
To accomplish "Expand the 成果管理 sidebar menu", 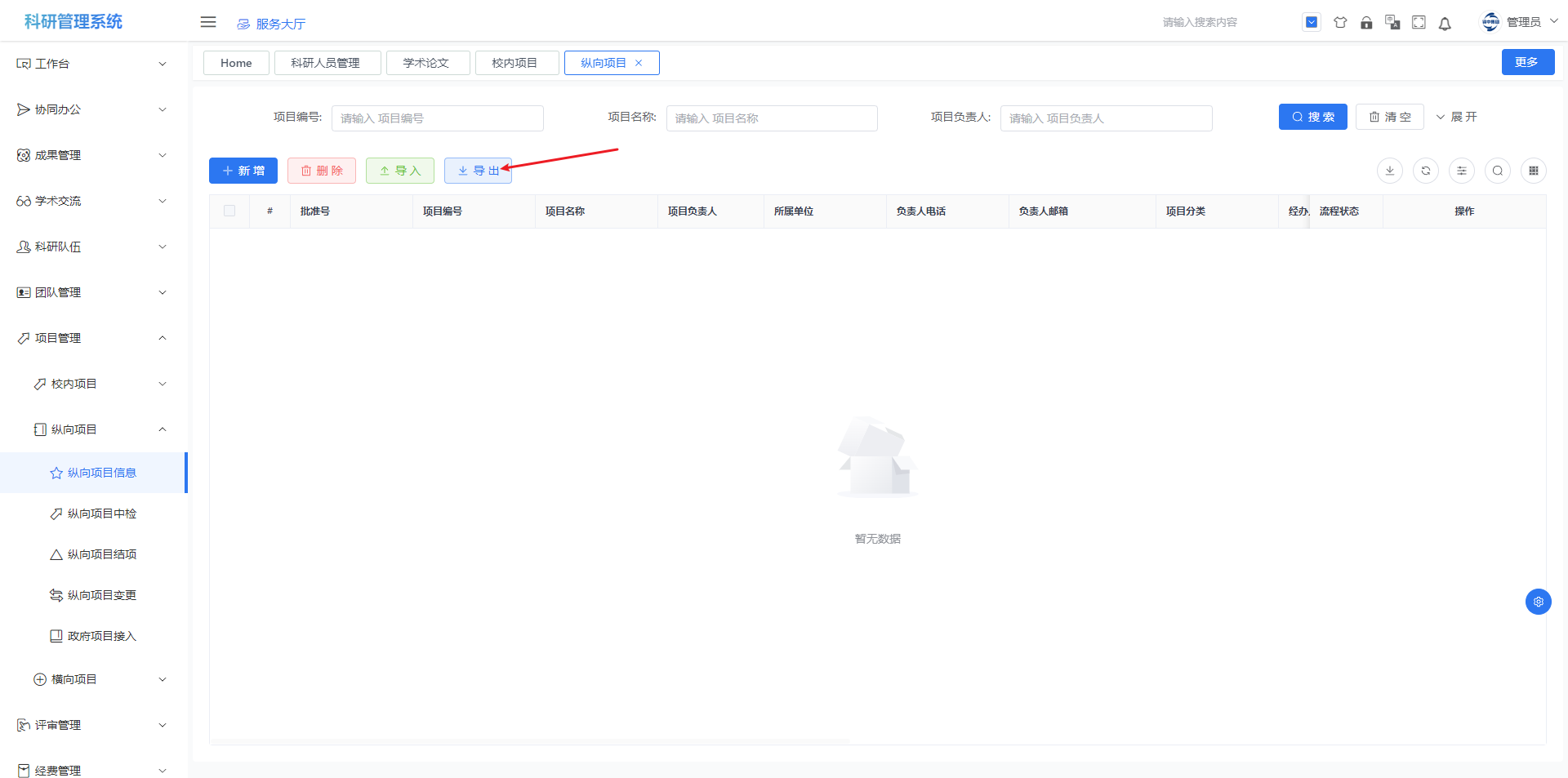I will 91,155.
